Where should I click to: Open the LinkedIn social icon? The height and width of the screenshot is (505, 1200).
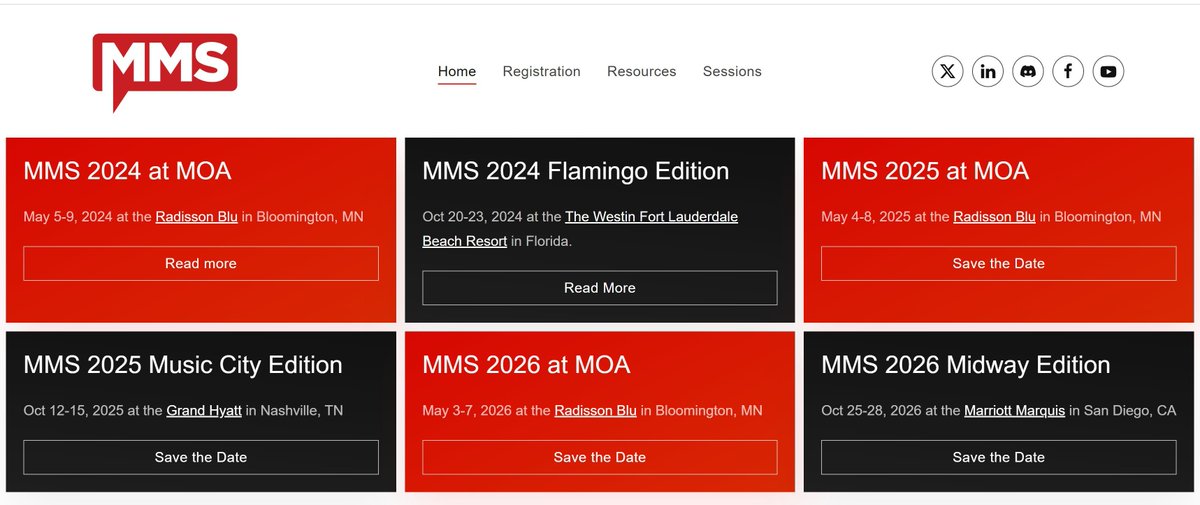[x=988, y=71]
